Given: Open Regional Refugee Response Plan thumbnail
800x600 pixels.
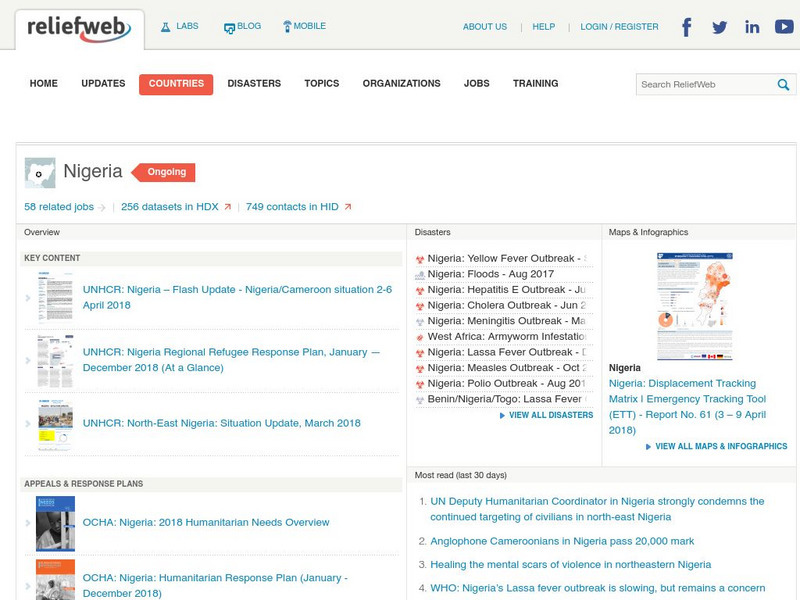Looking at the screenshot, I should 55,362.
